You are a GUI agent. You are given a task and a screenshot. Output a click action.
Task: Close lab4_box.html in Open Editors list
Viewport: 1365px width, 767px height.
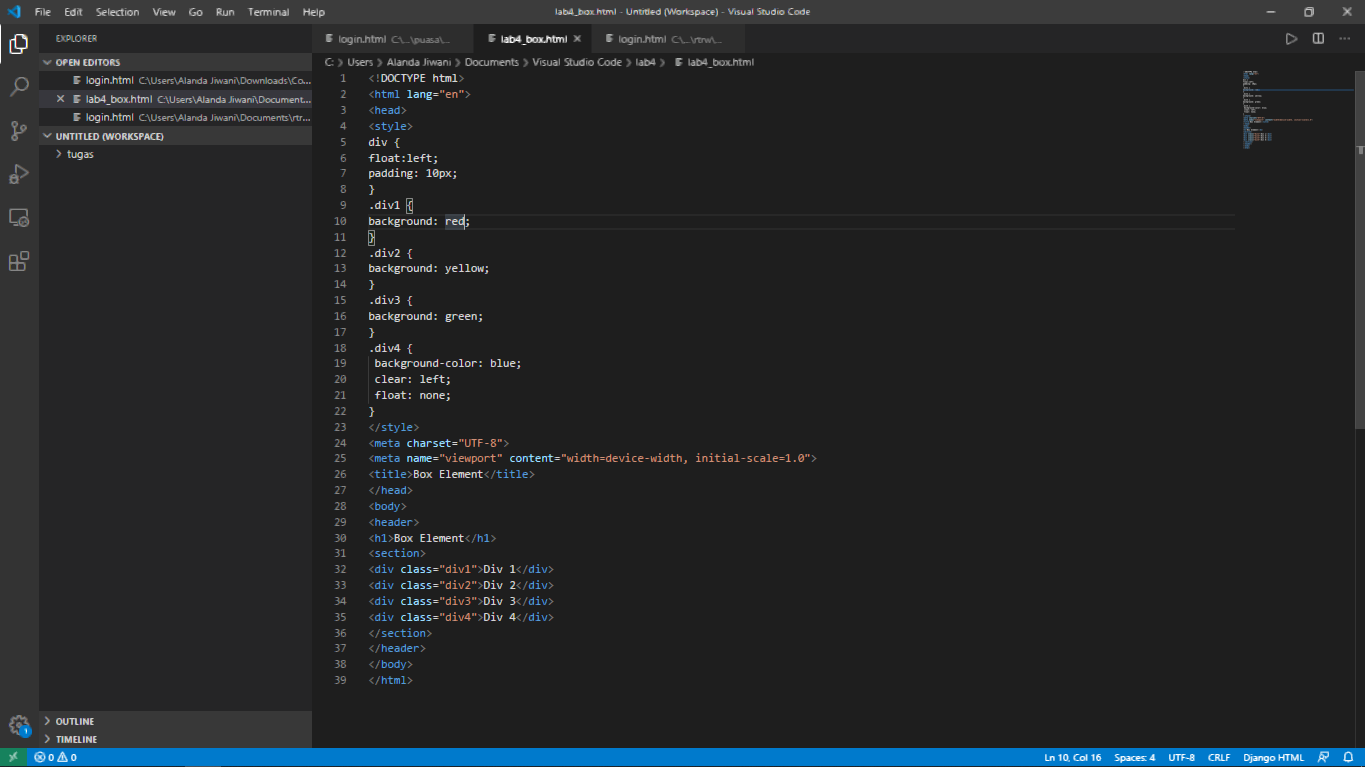61,99
